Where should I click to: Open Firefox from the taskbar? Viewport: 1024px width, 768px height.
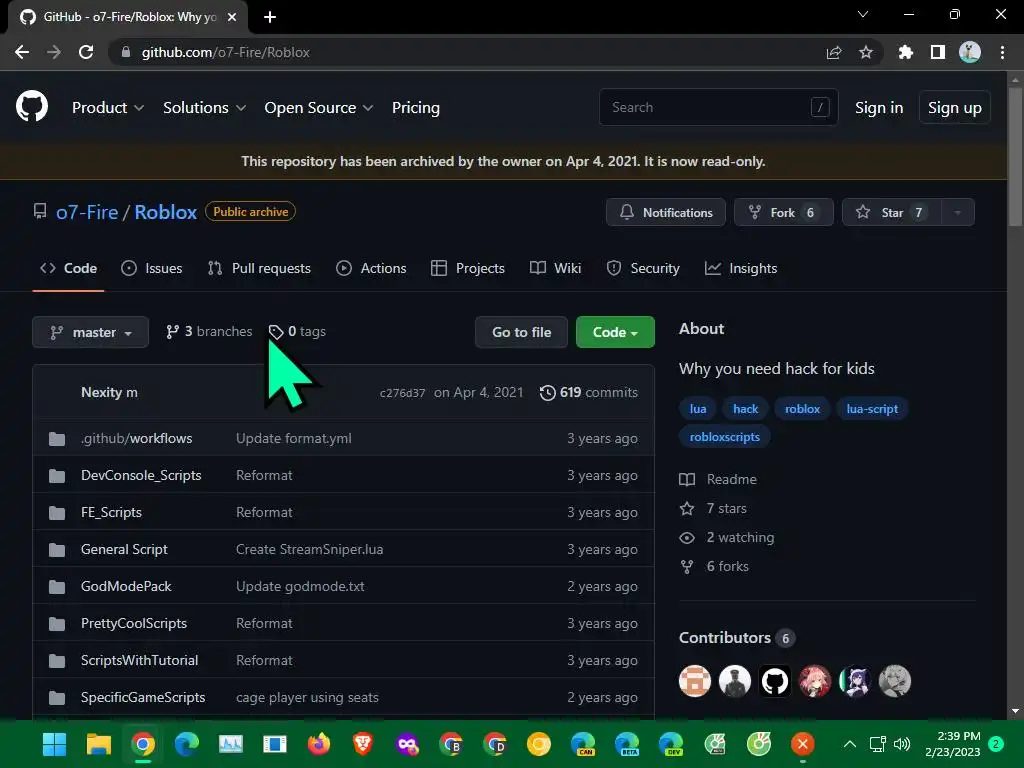point(319,744)
